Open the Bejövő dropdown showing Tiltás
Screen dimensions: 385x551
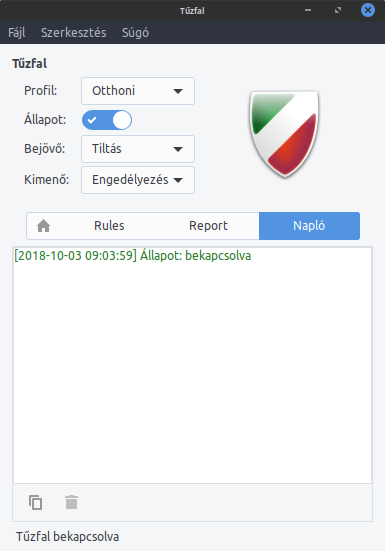[138, 149]
